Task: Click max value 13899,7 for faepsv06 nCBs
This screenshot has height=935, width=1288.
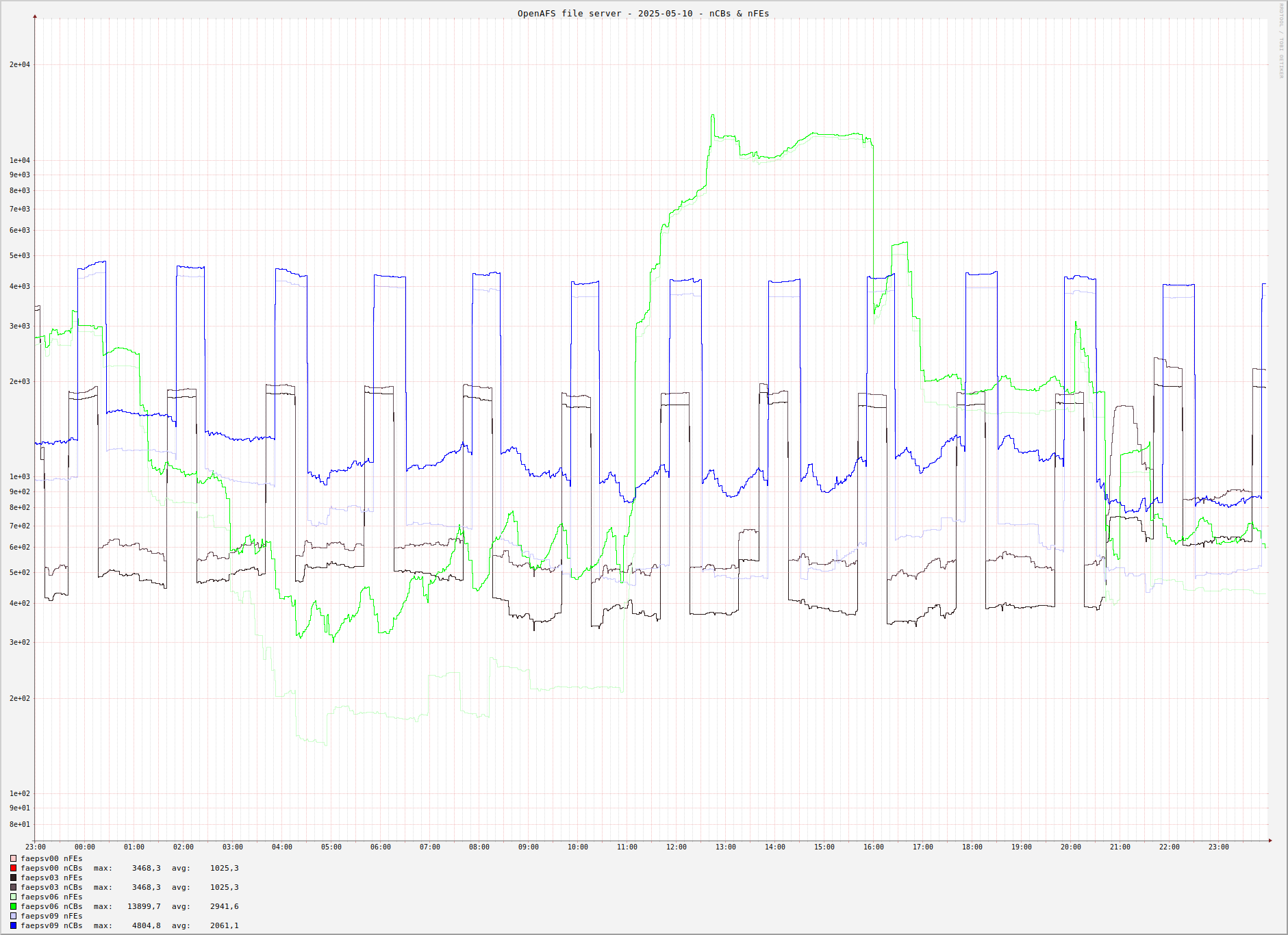Action: 144,906
